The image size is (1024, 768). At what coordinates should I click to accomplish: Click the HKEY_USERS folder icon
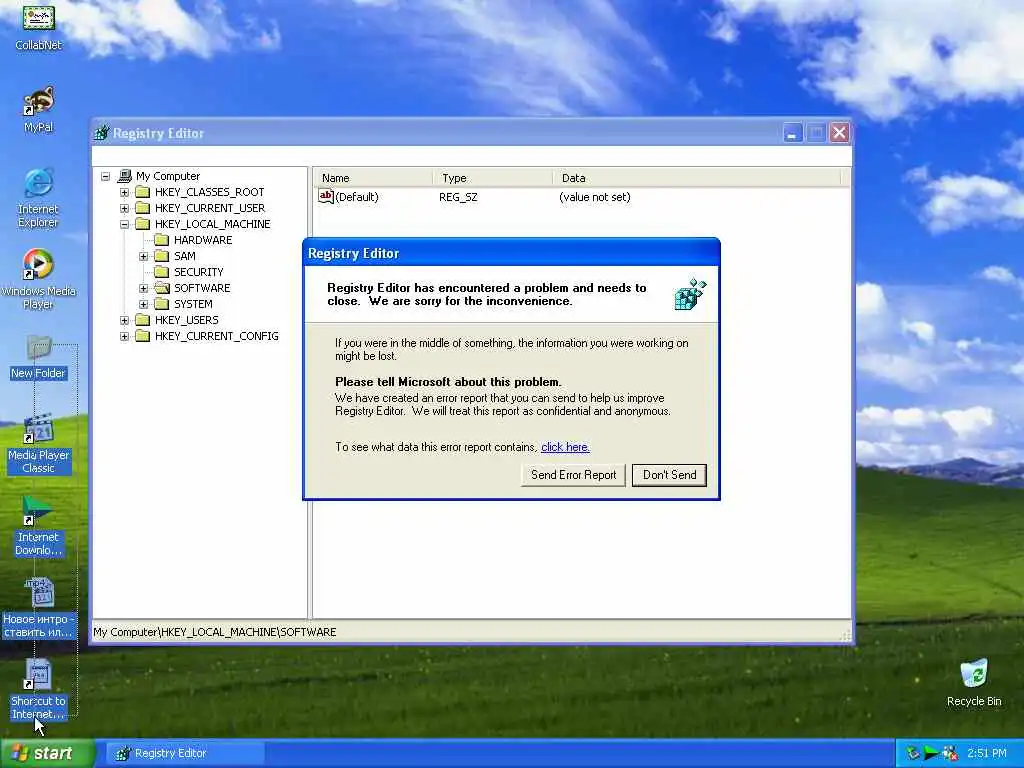click(142, 320)
